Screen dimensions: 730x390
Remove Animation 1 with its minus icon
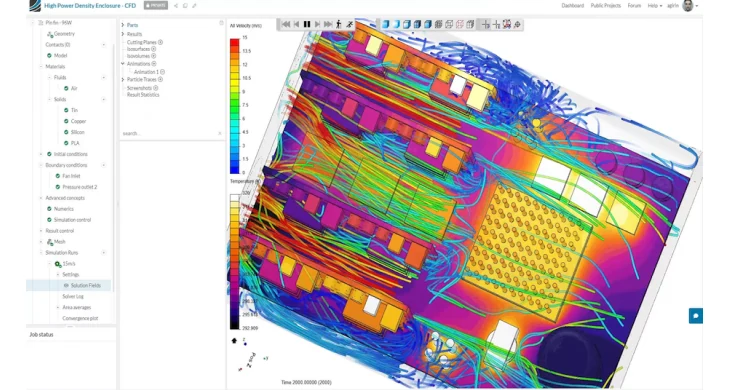click(x=162, y=72)
